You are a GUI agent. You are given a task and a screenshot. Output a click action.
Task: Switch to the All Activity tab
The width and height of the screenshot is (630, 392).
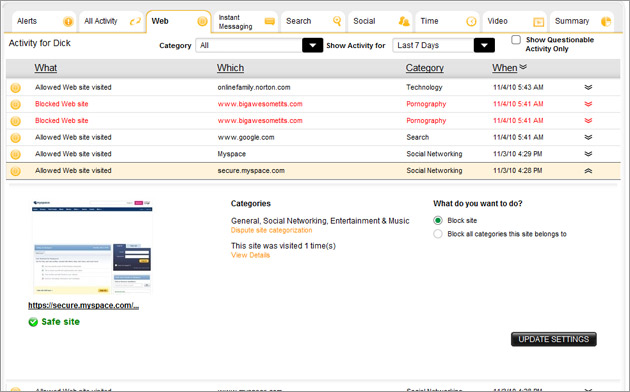pos(110,21)
